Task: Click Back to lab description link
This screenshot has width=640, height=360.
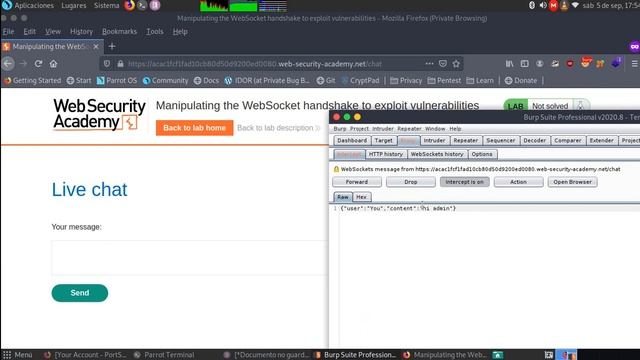Action: (x=278, y=128)
